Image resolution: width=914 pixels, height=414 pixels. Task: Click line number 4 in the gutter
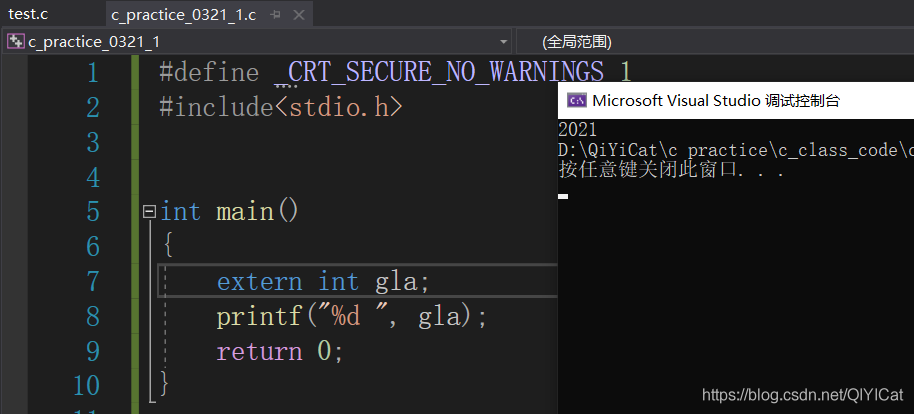point(93,177)
